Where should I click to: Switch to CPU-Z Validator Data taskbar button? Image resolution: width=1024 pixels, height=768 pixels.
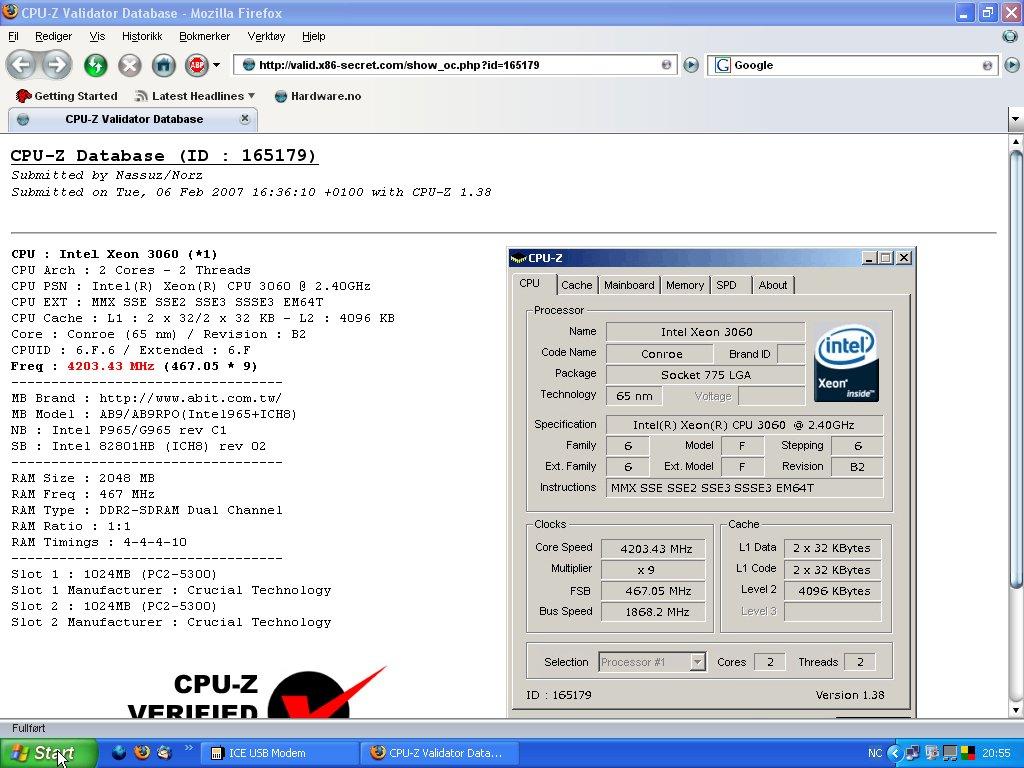440,753
